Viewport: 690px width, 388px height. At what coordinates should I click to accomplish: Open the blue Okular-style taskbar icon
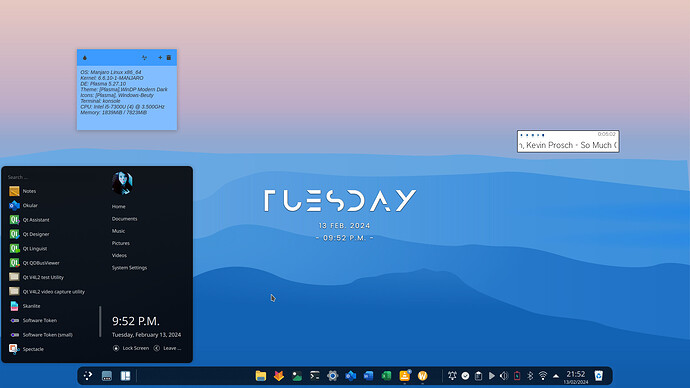pos(351,376)
